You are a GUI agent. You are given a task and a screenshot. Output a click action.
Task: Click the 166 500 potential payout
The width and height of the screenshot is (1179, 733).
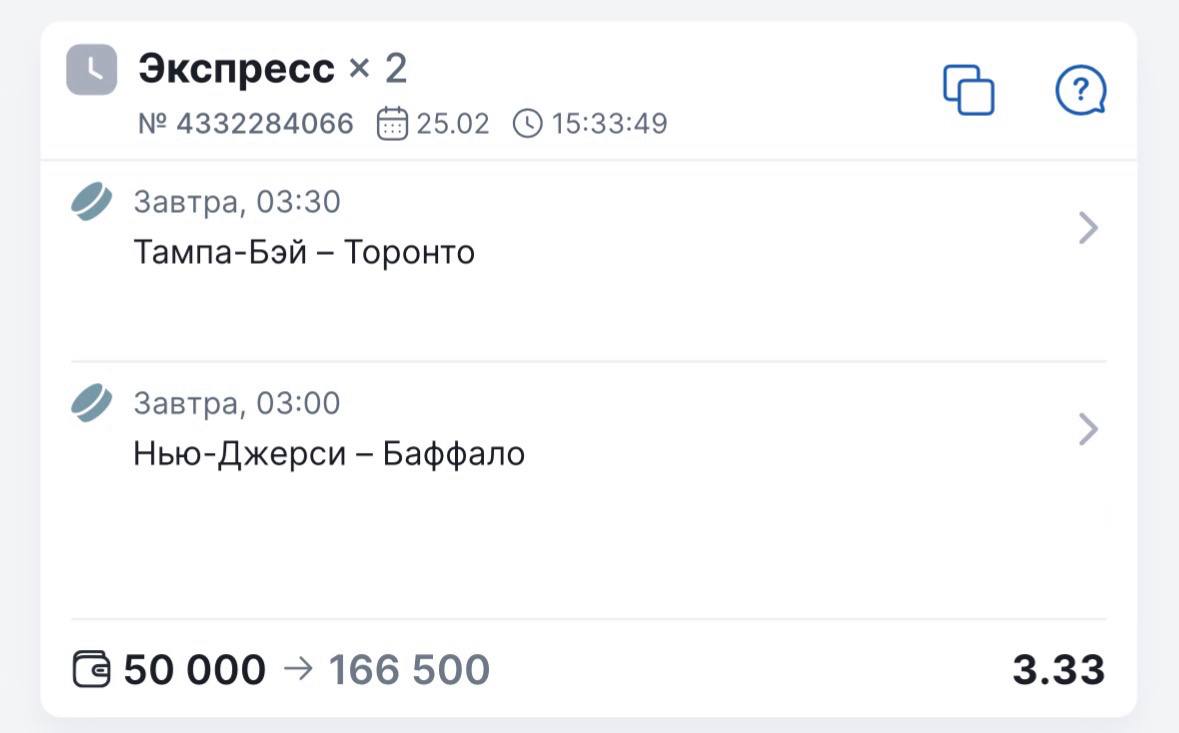click(x=409, y=670)
